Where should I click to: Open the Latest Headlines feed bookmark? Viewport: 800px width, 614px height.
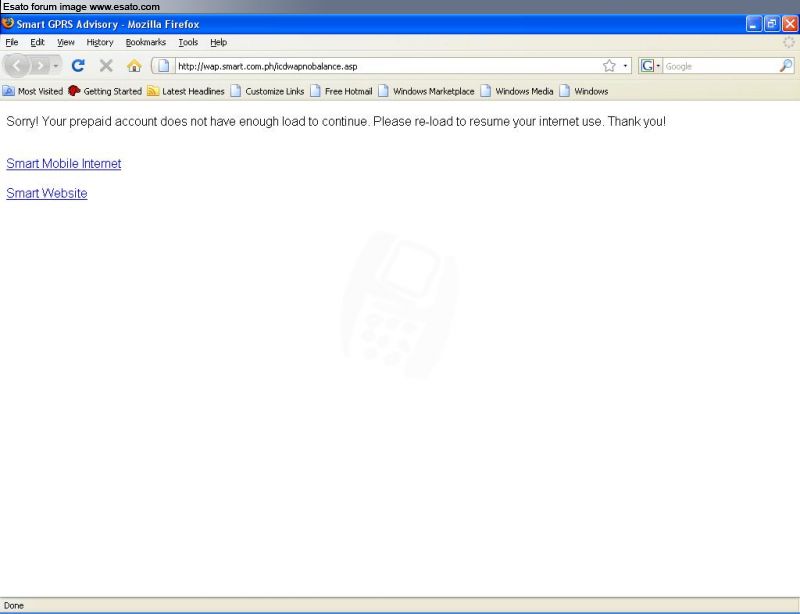click(x=186, y=91)
